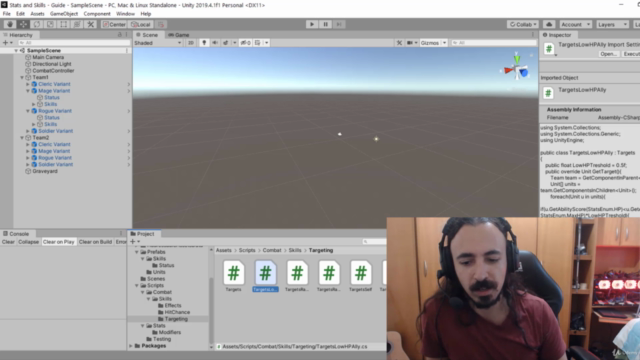The image size is (640, 360).
Task: Select the Targets script asset
Action: click(x=233, y=276)
